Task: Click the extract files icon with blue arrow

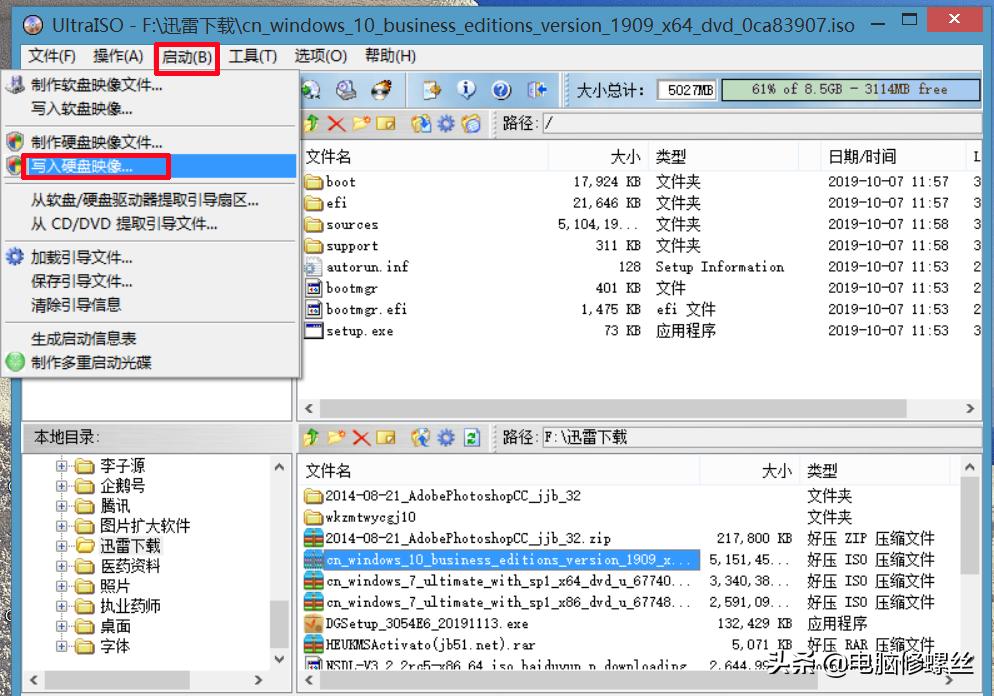Action: point(421,124)
